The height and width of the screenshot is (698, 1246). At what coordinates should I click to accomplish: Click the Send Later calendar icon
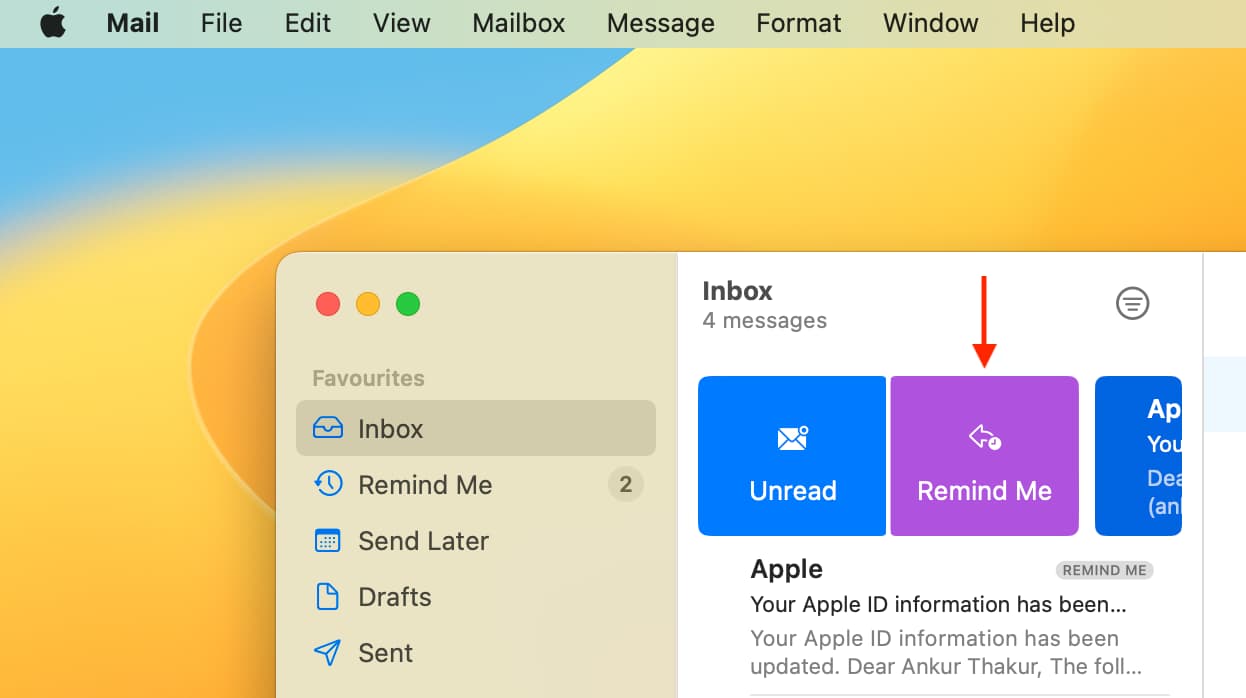(x=327, y=541)
